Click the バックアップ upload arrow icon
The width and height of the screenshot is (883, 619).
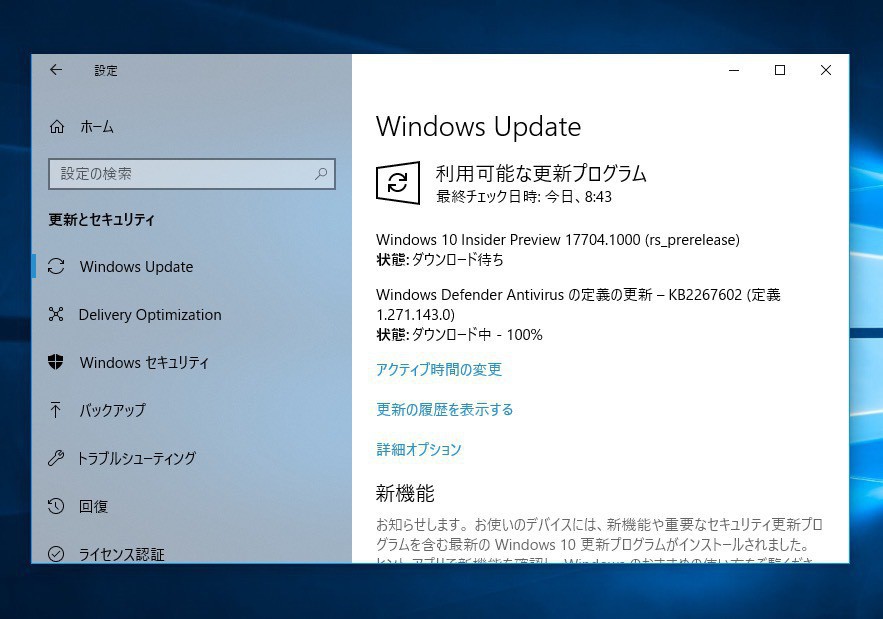click(56, 409)
